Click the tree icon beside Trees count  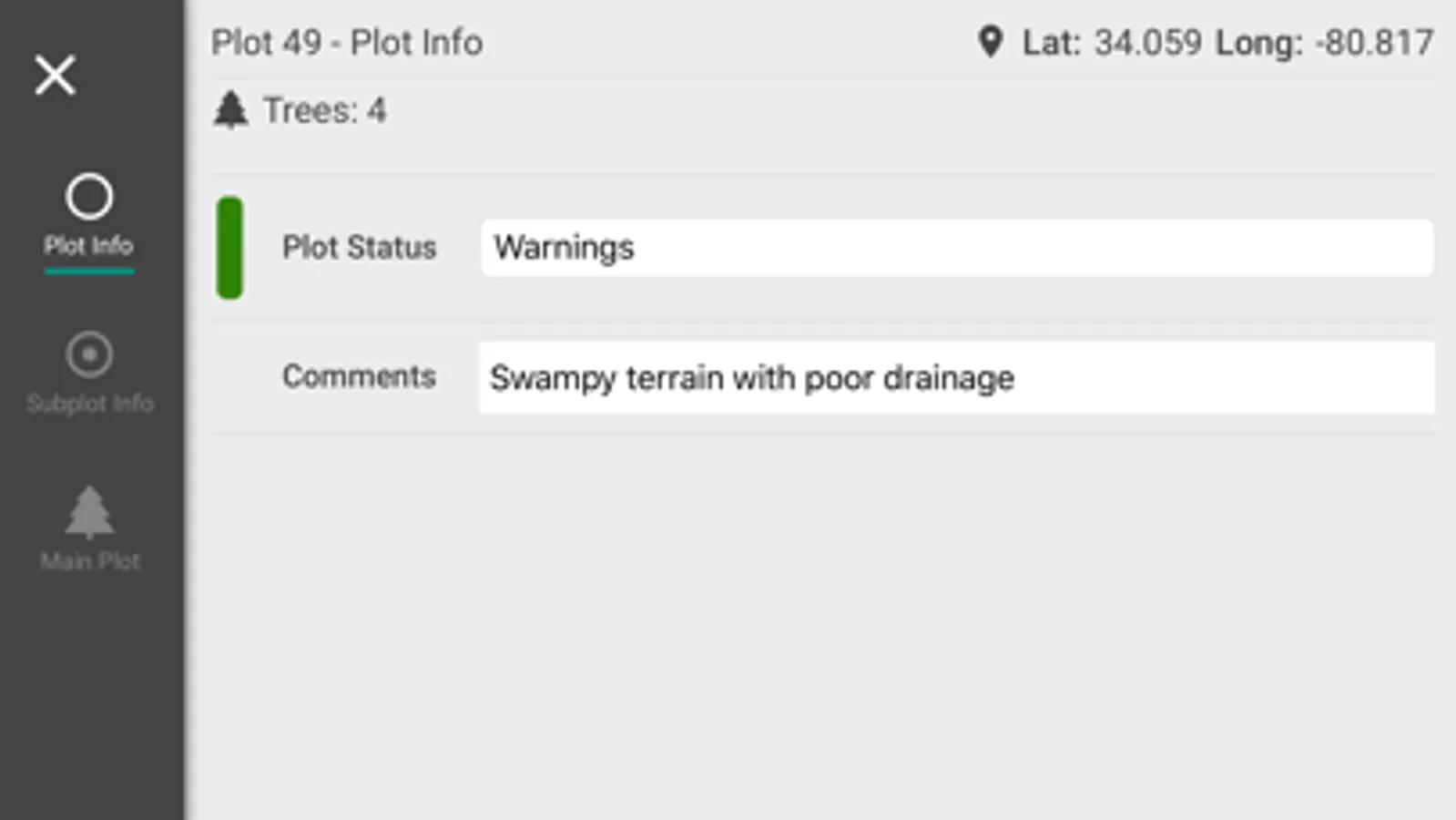click(230, 110)
